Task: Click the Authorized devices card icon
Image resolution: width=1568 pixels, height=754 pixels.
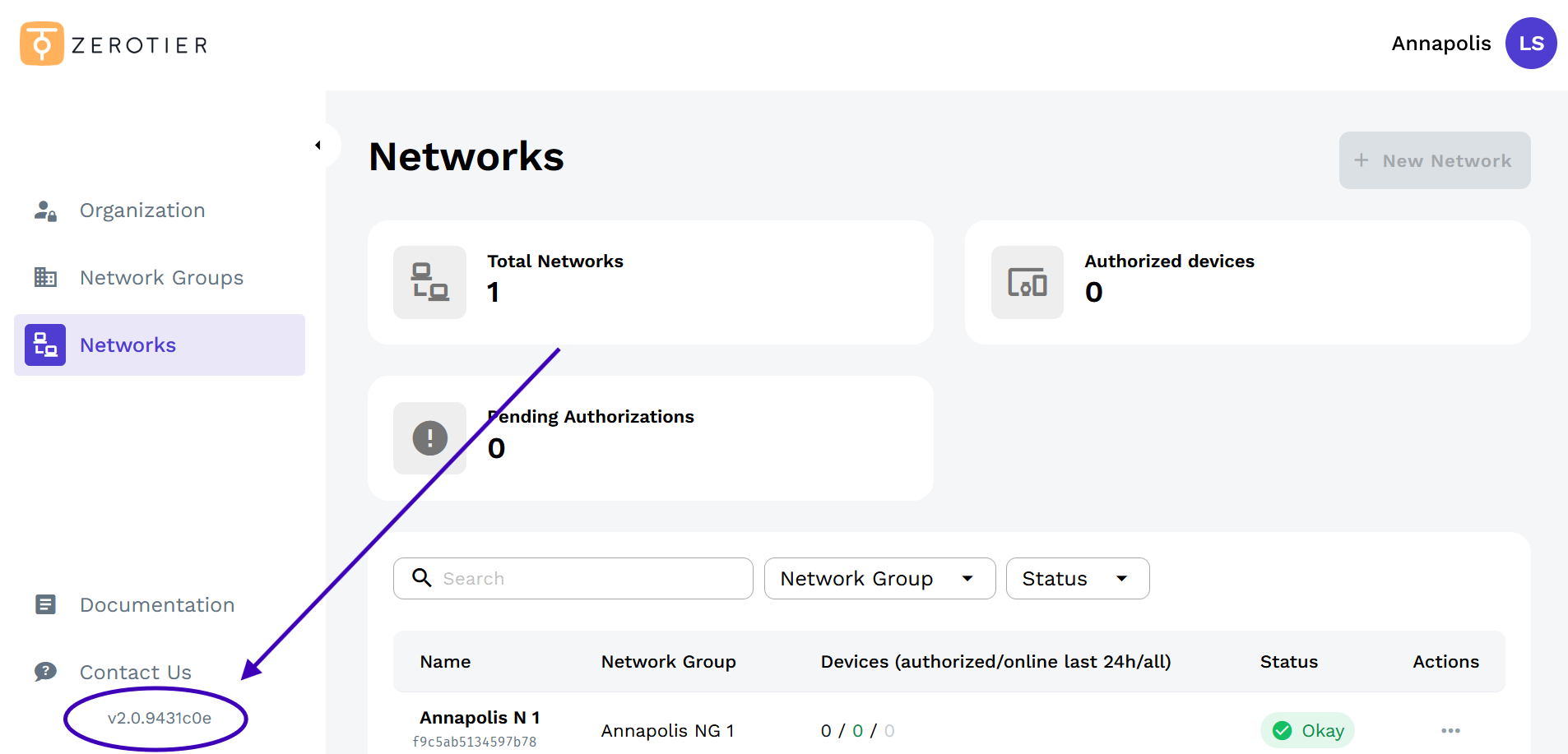Action: pos(1027,282)
